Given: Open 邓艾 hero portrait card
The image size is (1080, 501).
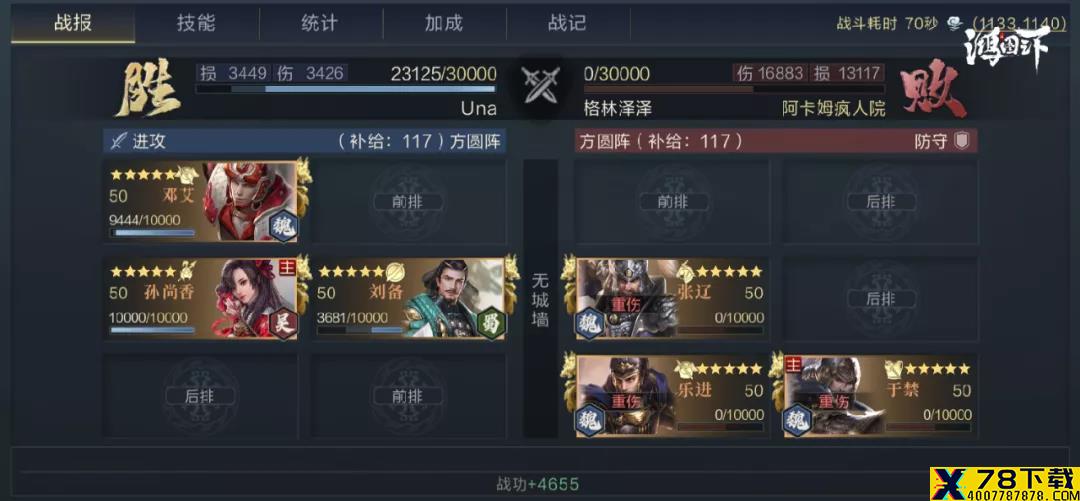Looking at the screenshot, I should coord(201,201).
